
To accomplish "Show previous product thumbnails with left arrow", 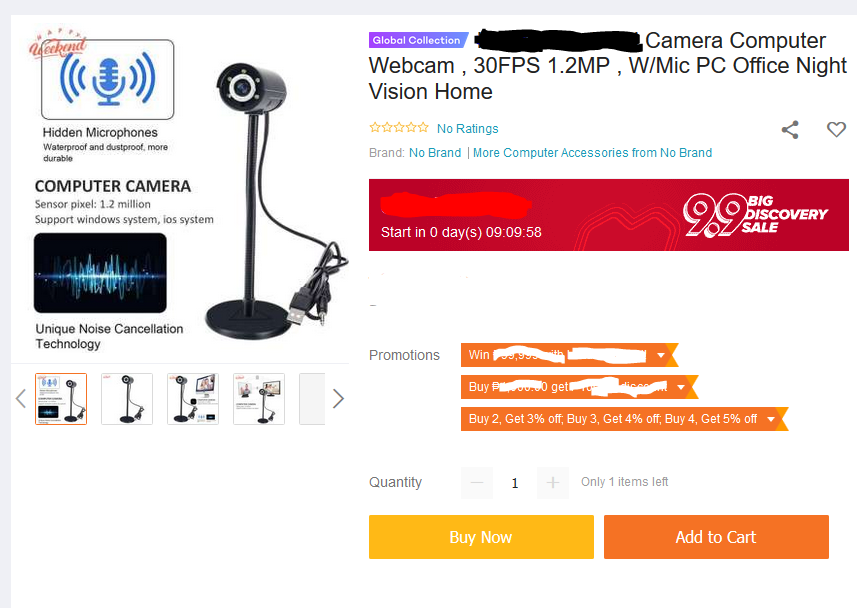I will pyautogui.click(x=21, y=399).
